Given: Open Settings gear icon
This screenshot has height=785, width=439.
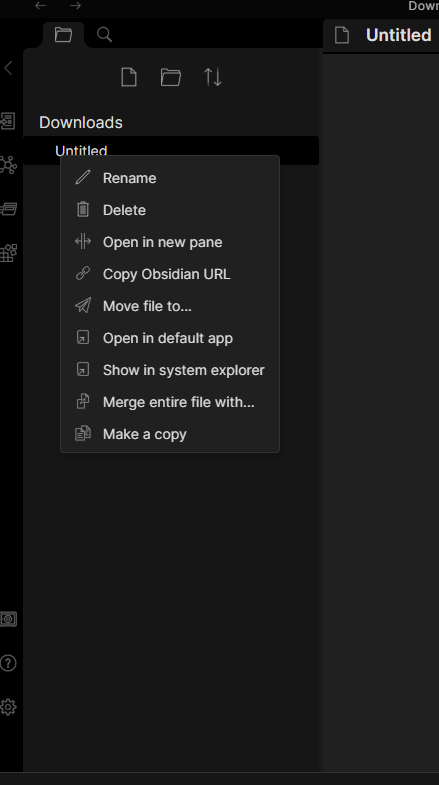Looking at the screenshot, I should (x=8, y=707).
